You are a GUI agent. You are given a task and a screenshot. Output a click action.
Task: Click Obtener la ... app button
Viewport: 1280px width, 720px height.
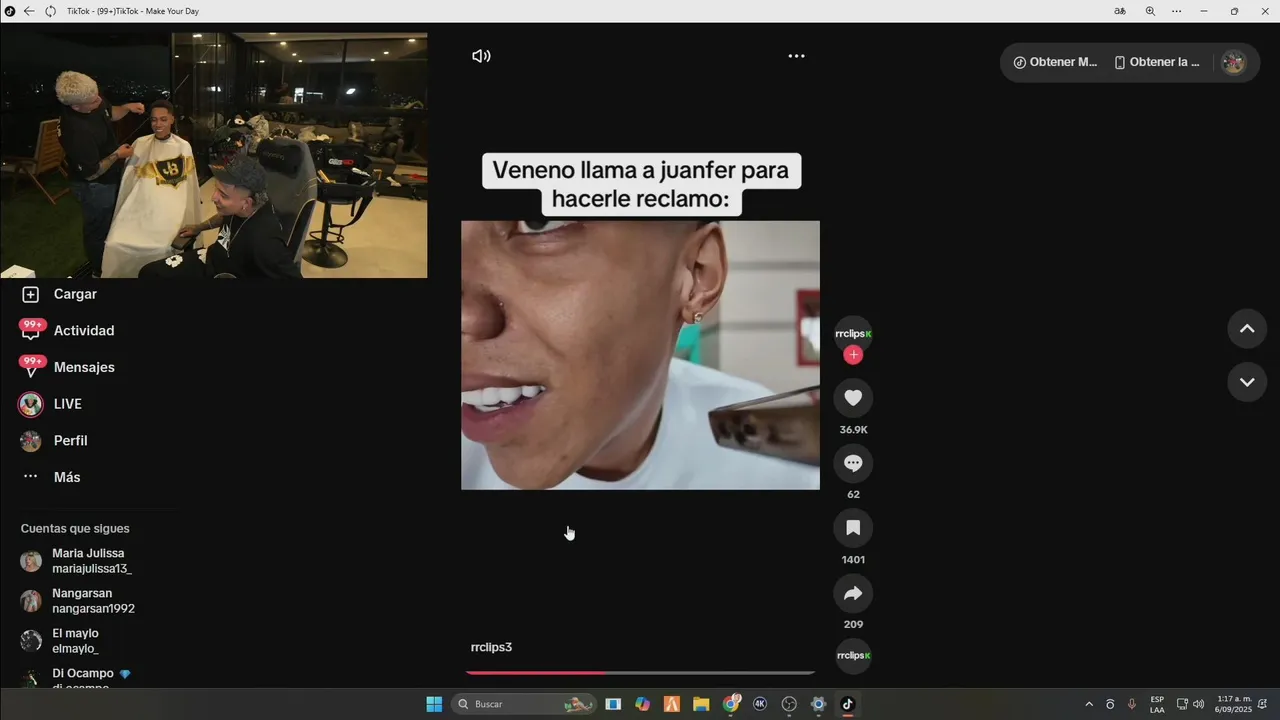1157,62
